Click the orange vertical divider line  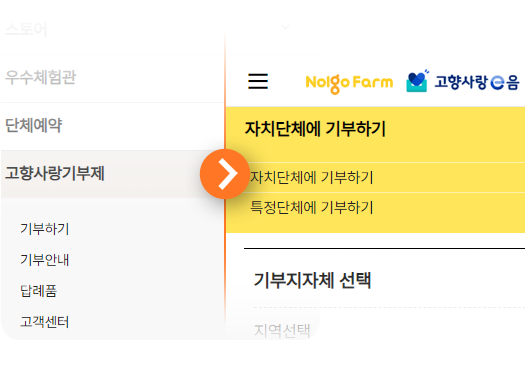tap(225, 100)
